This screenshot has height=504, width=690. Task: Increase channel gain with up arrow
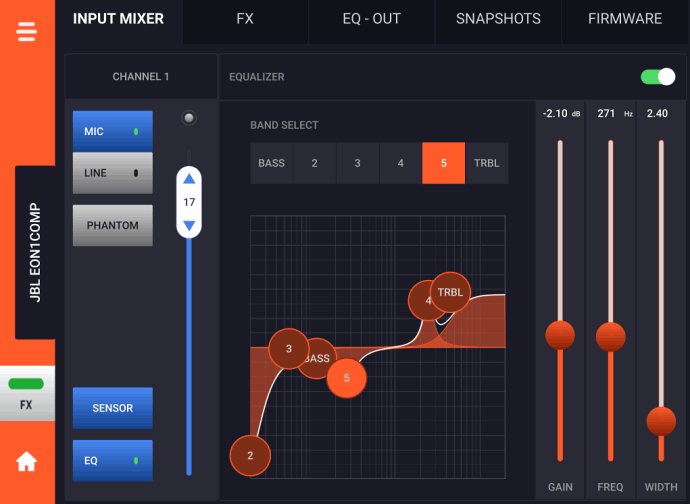point(189,180)
